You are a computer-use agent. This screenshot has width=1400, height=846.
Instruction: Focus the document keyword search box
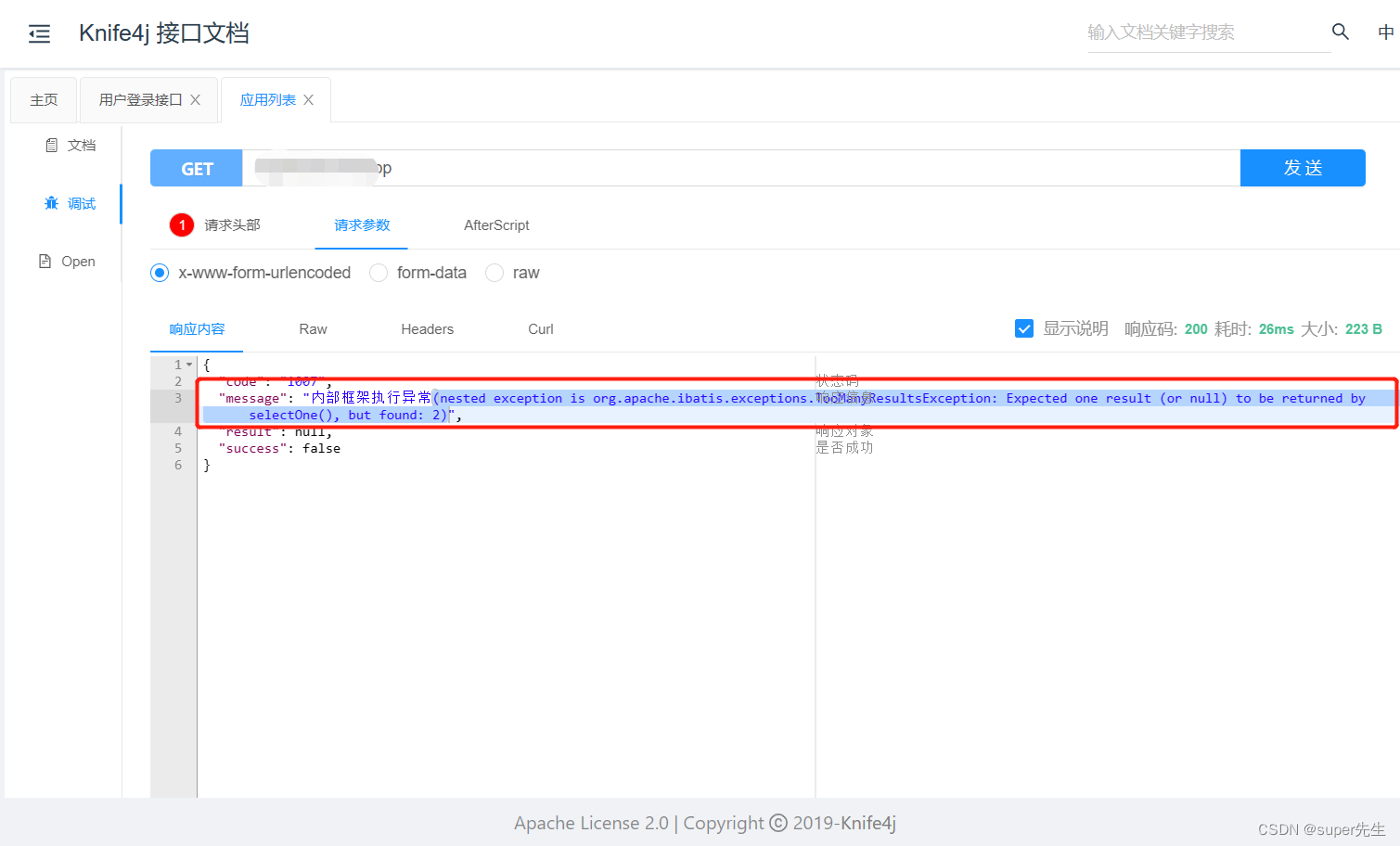pyautogui.click(x=1209, y=32)
